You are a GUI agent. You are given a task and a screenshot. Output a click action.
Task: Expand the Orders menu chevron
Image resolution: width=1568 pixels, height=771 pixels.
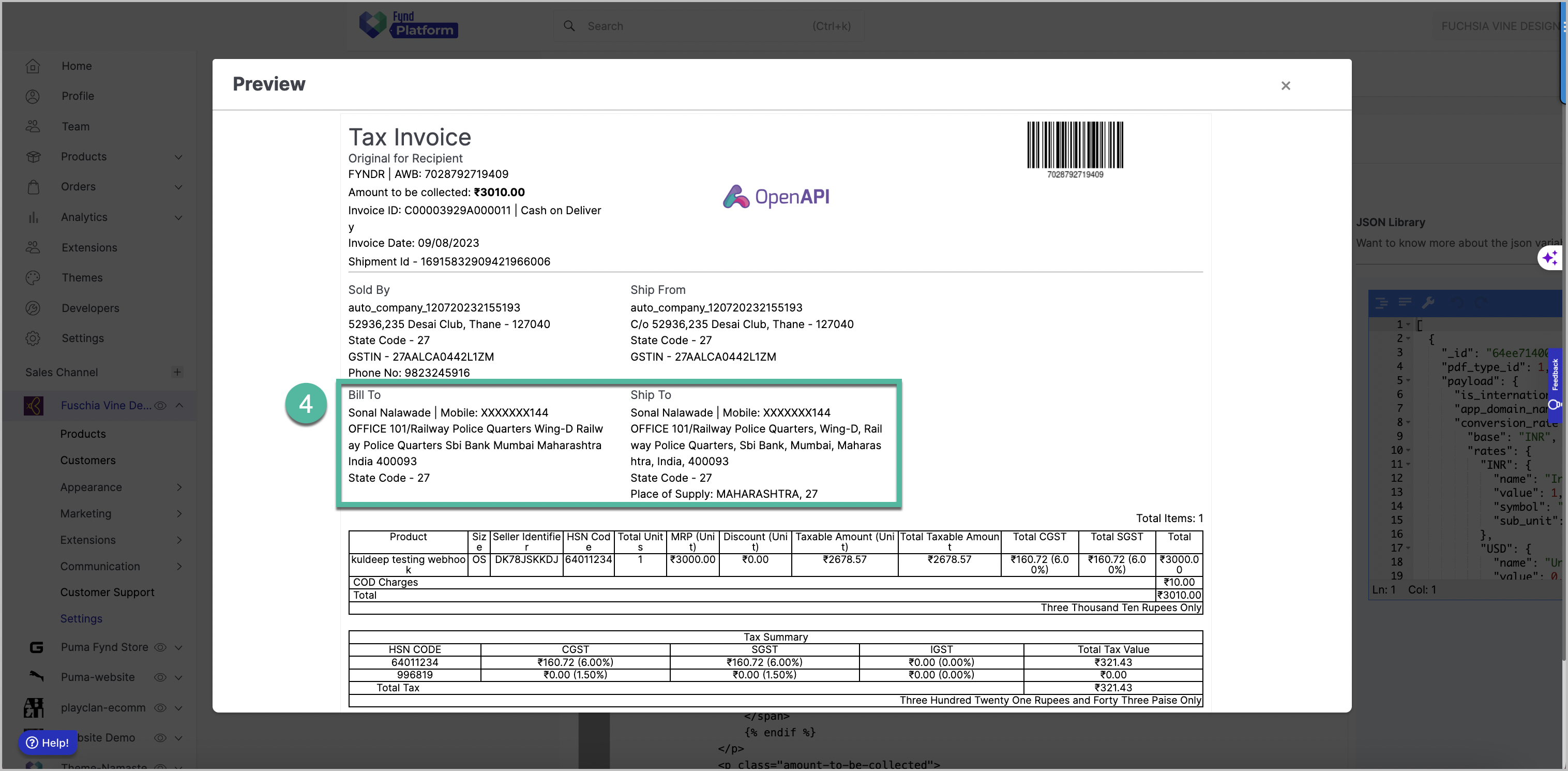178,187
